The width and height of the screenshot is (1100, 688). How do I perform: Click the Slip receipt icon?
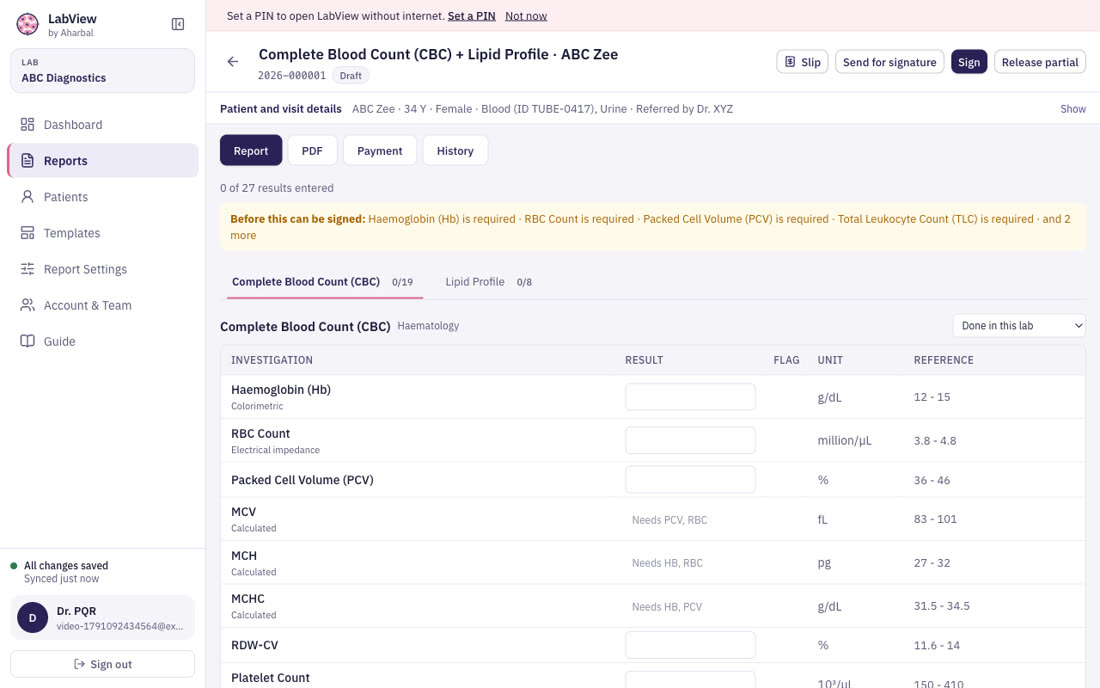790,62
